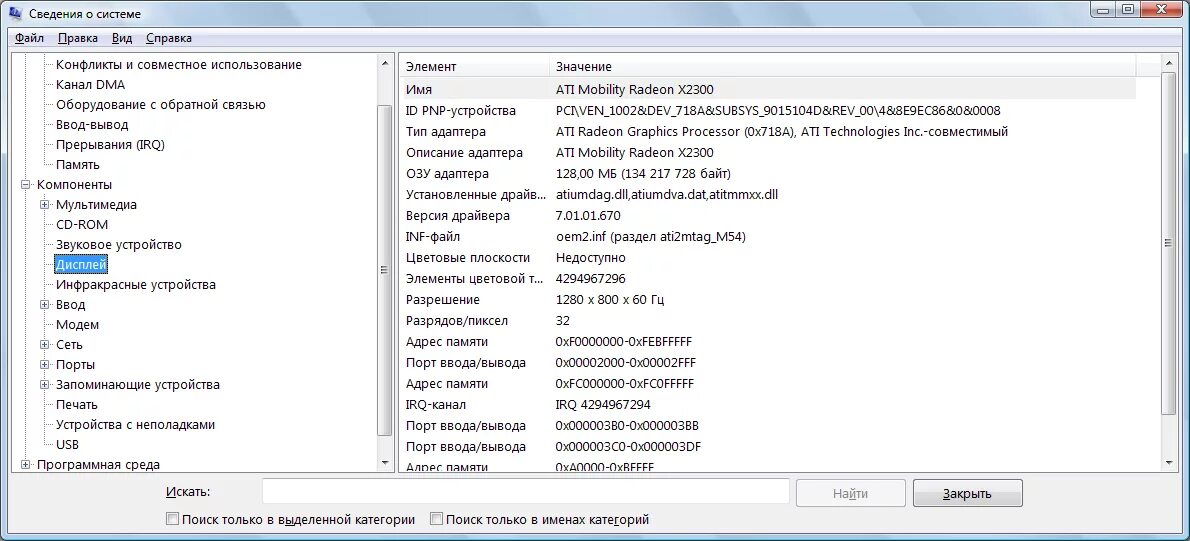Select the Версия драйвера row
Screen dimensions: 1190x541
tap(768, 215)
